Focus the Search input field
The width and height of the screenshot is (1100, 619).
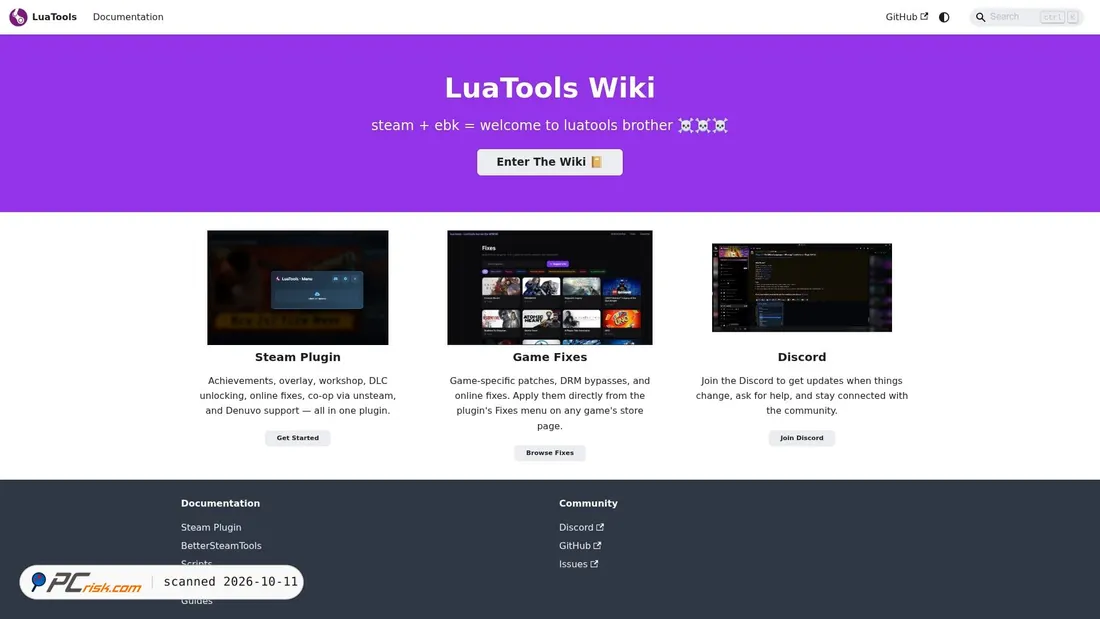coord(1027,17)
